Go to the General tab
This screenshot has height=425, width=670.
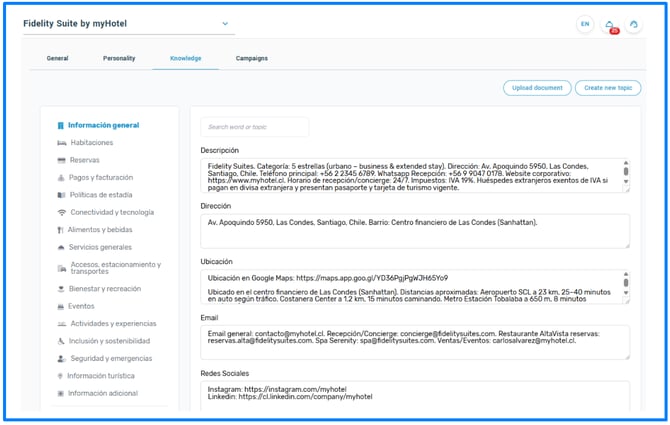click(x=58, y=58)
